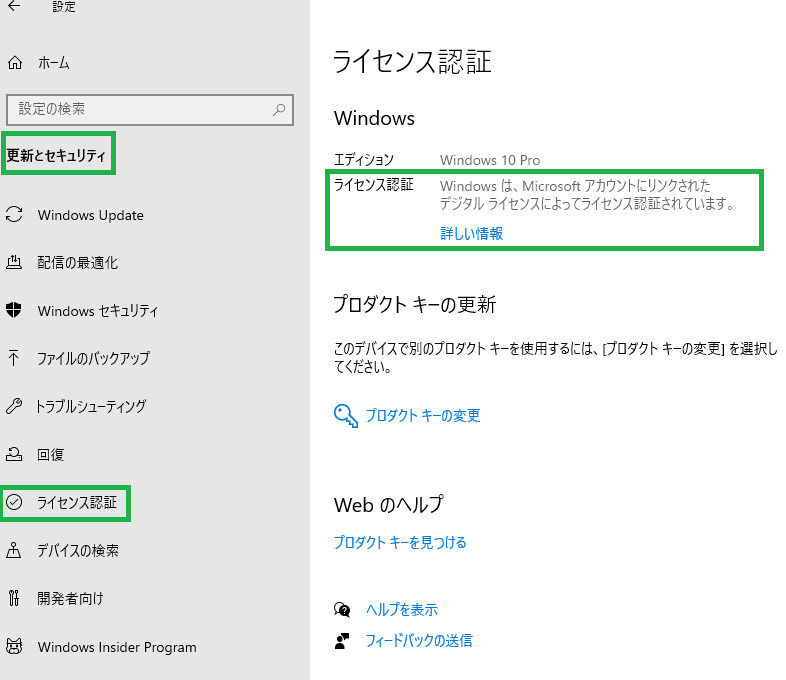Click the Windows 10 Pro edition text
The image size is (786, 680).
pos(490,160)
